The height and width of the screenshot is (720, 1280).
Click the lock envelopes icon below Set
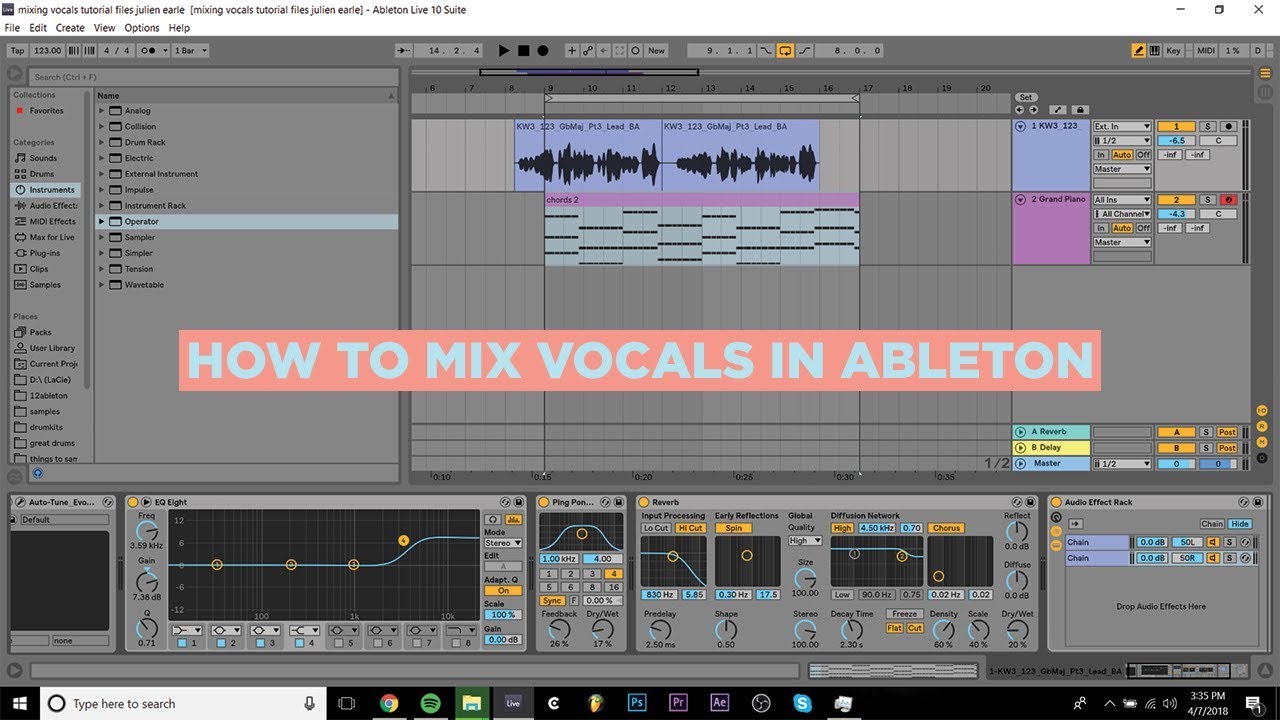(x=1079, y=110)
